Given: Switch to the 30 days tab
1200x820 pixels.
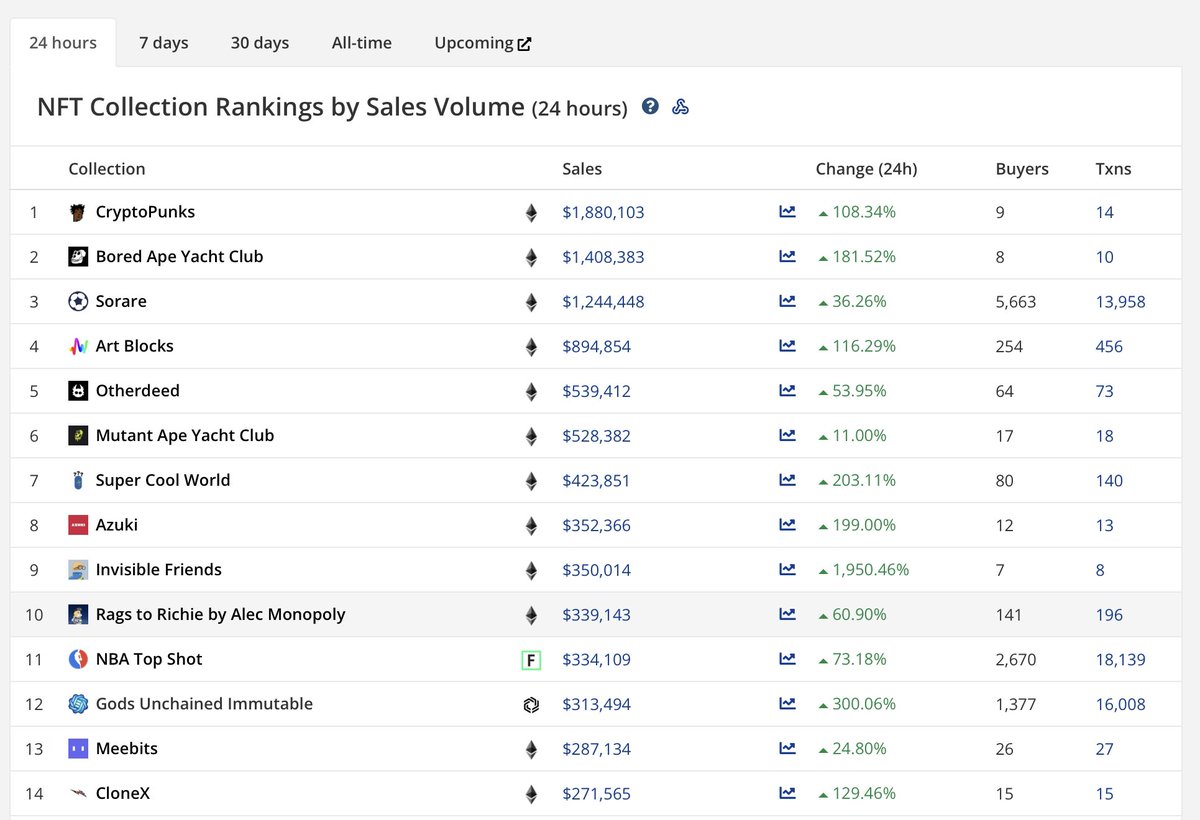Looking at the screenshot, I should pos(259,42).
